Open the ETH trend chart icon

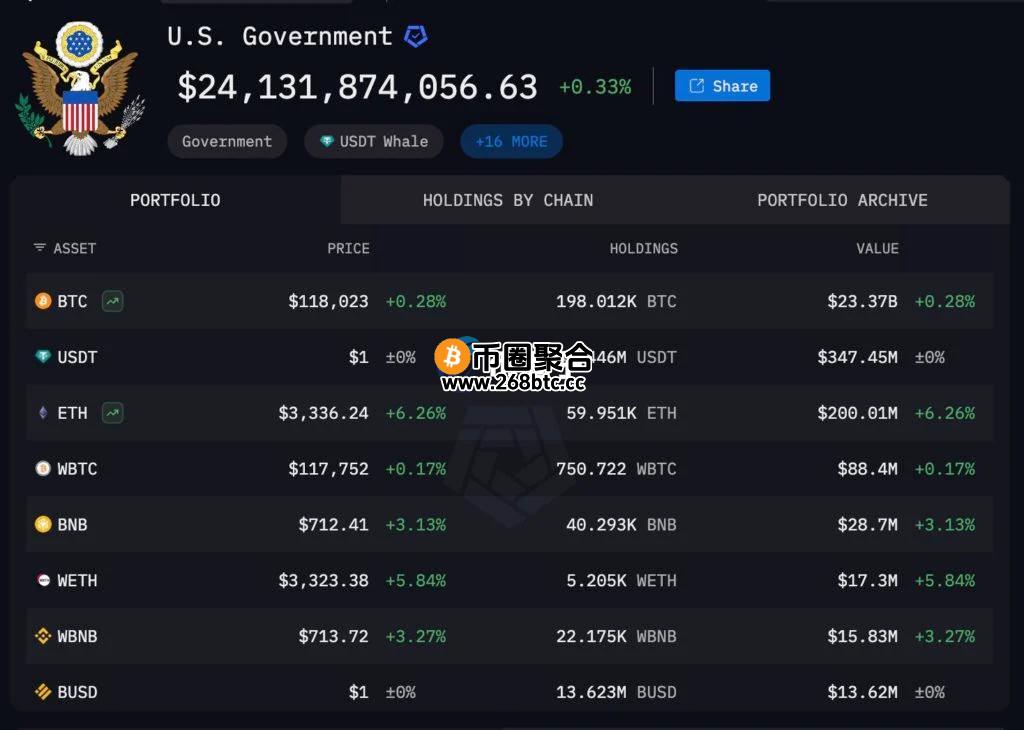(112, 413)
